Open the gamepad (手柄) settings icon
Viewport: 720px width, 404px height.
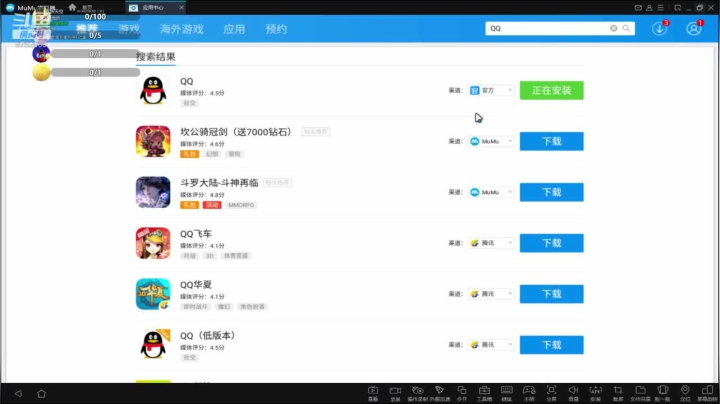tap(529, 393)
